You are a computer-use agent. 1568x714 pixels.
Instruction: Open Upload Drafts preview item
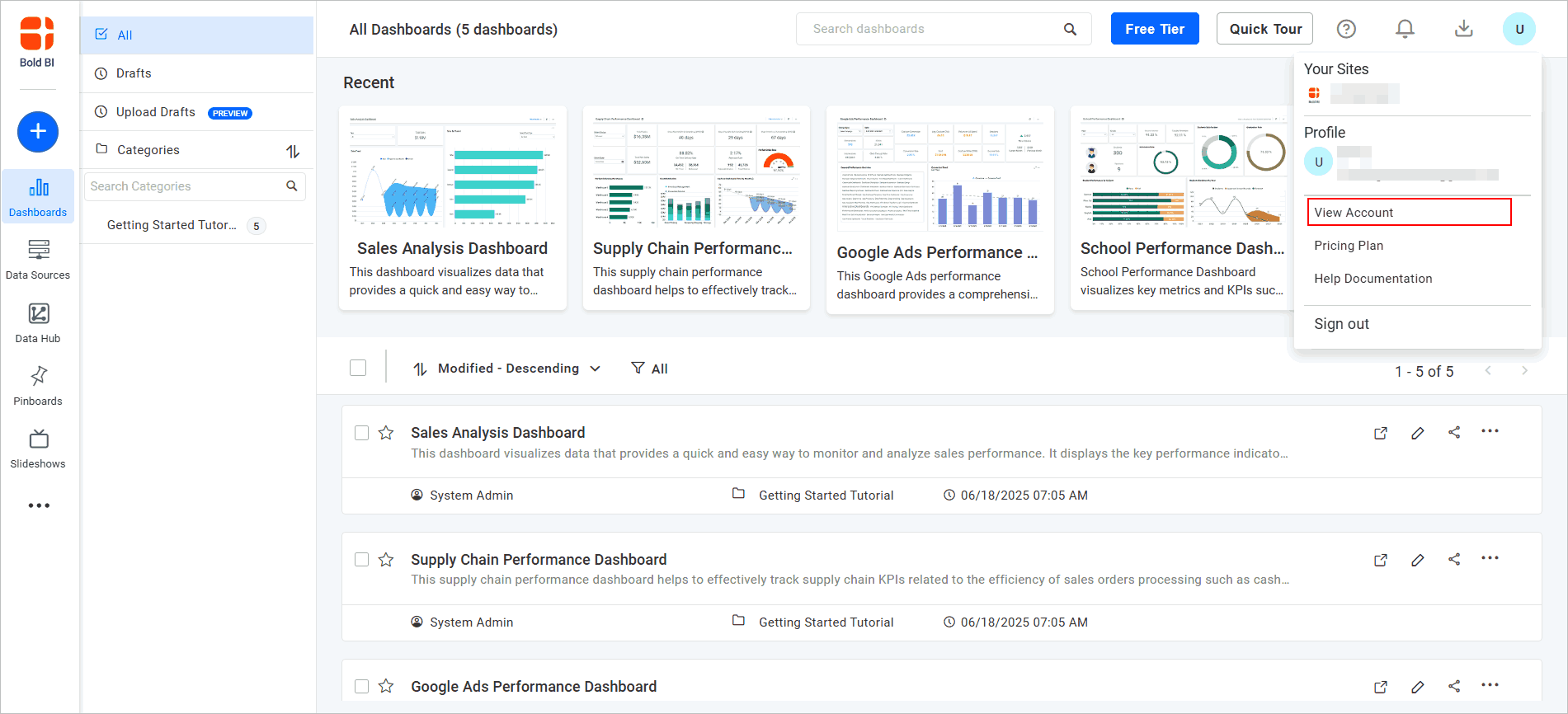[196, 112]
